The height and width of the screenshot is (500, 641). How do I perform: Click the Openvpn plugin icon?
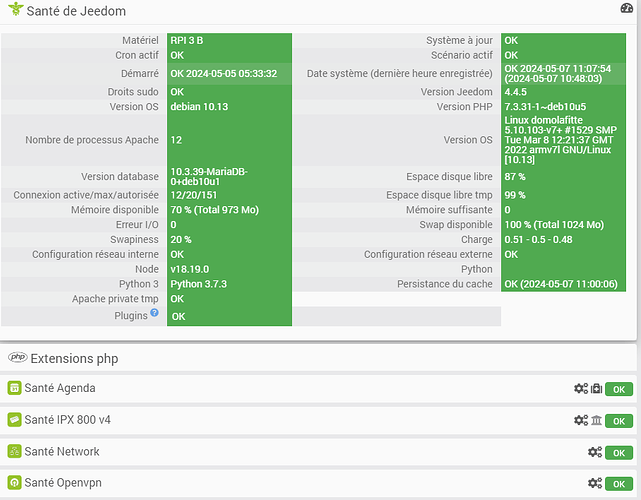coord(15,484)
